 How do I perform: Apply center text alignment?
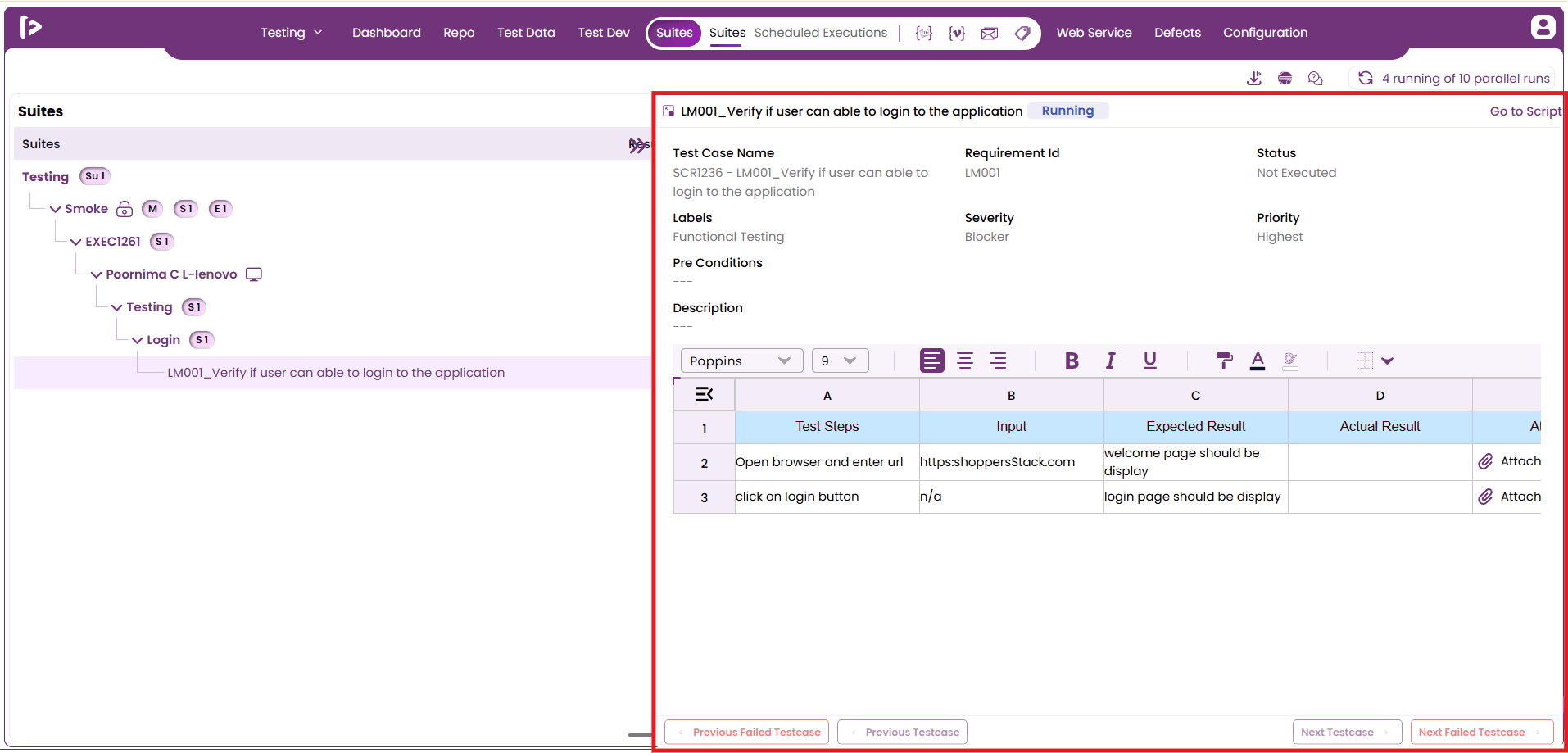(x=965, y=361)
